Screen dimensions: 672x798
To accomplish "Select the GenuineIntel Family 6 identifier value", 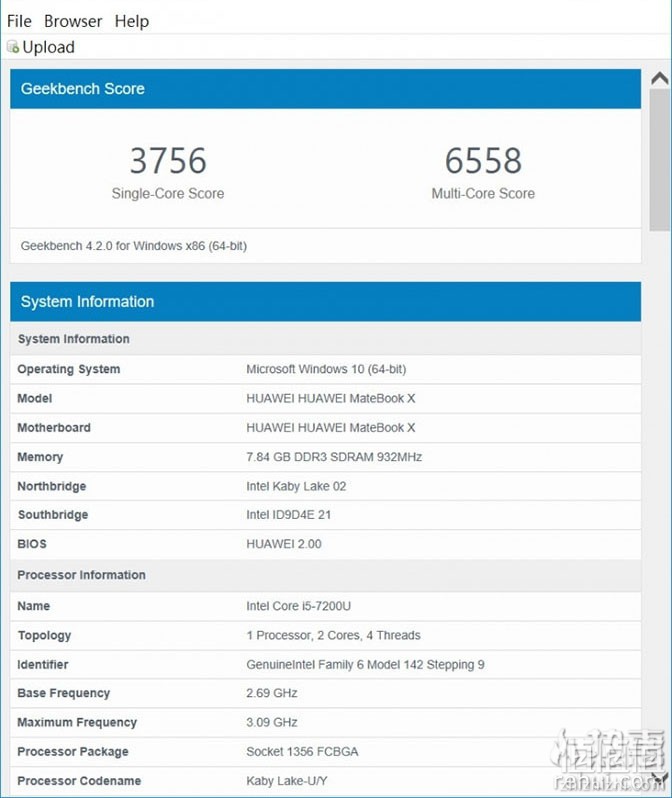I will click(366, 665).
